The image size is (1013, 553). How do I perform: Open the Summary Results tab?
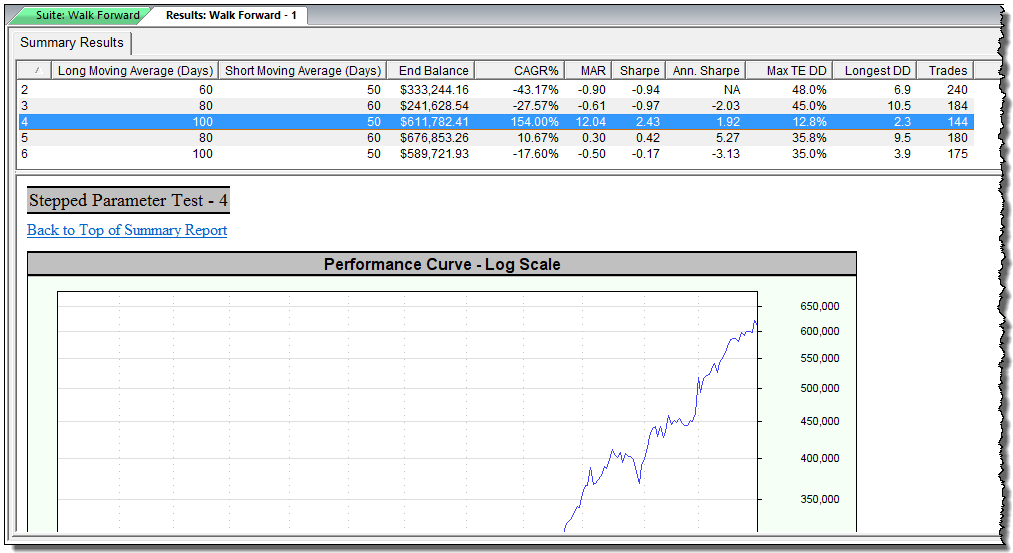click(x=72, y=43)
